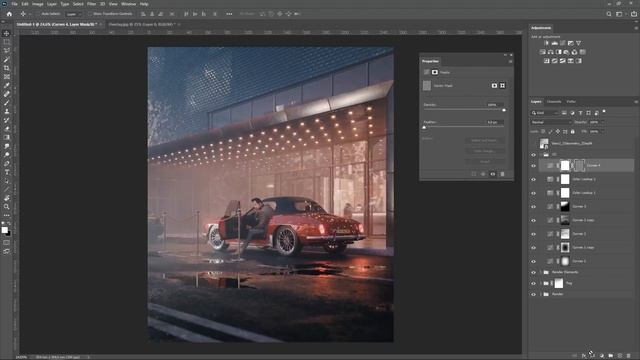Open the workspace switcher icon
The width and height of the screenshot is (640, 360).
[619, 14]
